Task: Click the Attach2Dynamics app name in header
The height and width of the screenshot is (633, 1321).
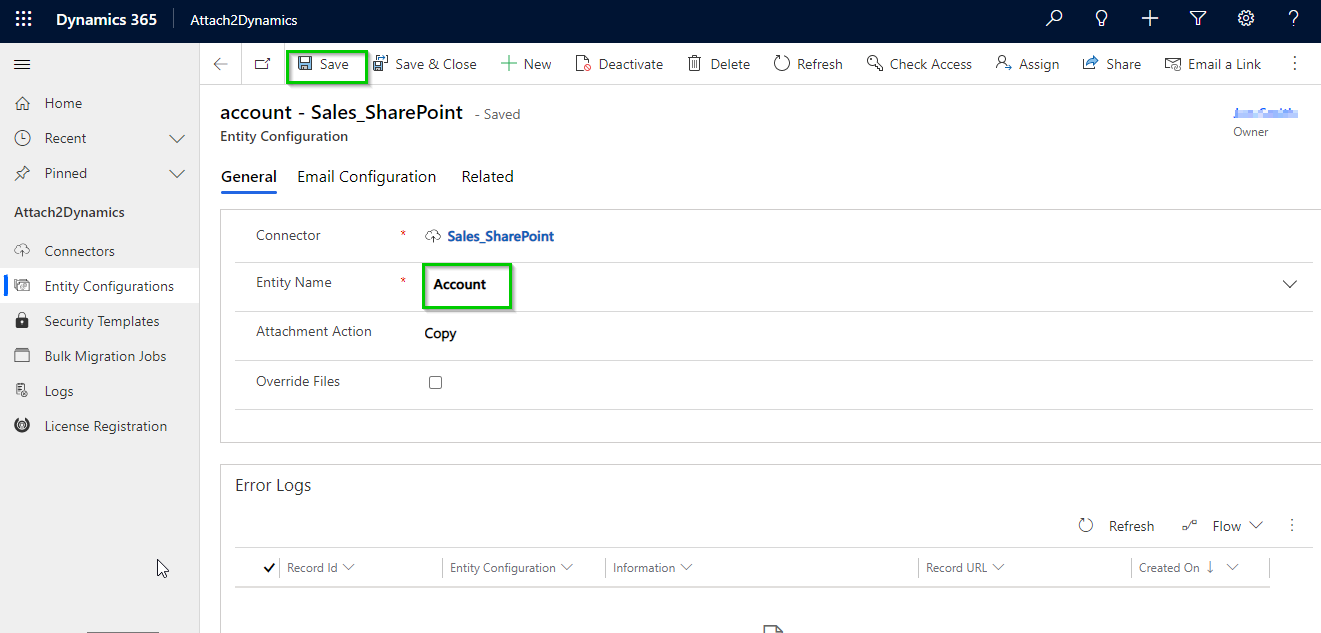Action: click(x=244, y=20)
